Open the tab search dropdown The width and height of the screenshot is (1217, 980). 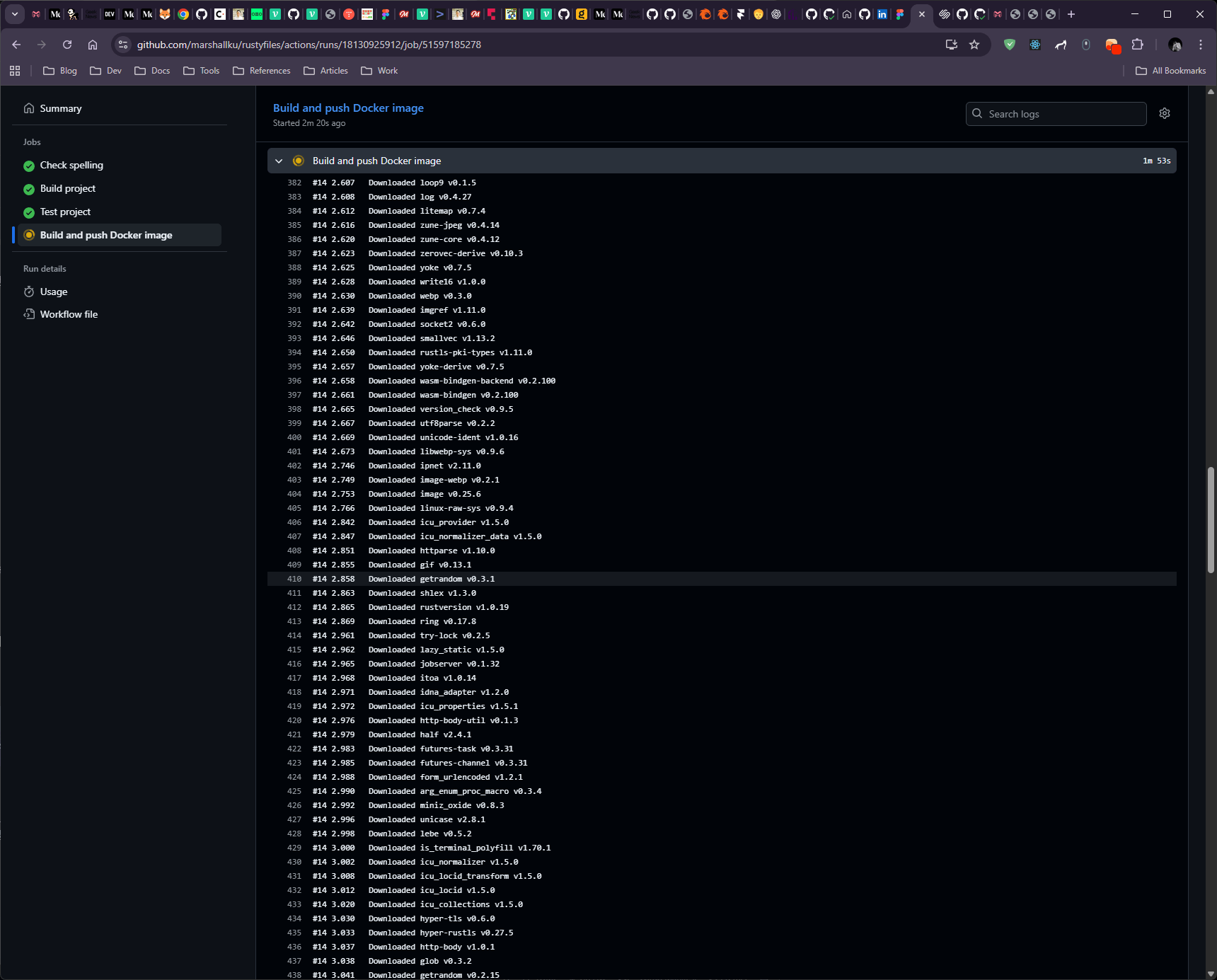15,14
